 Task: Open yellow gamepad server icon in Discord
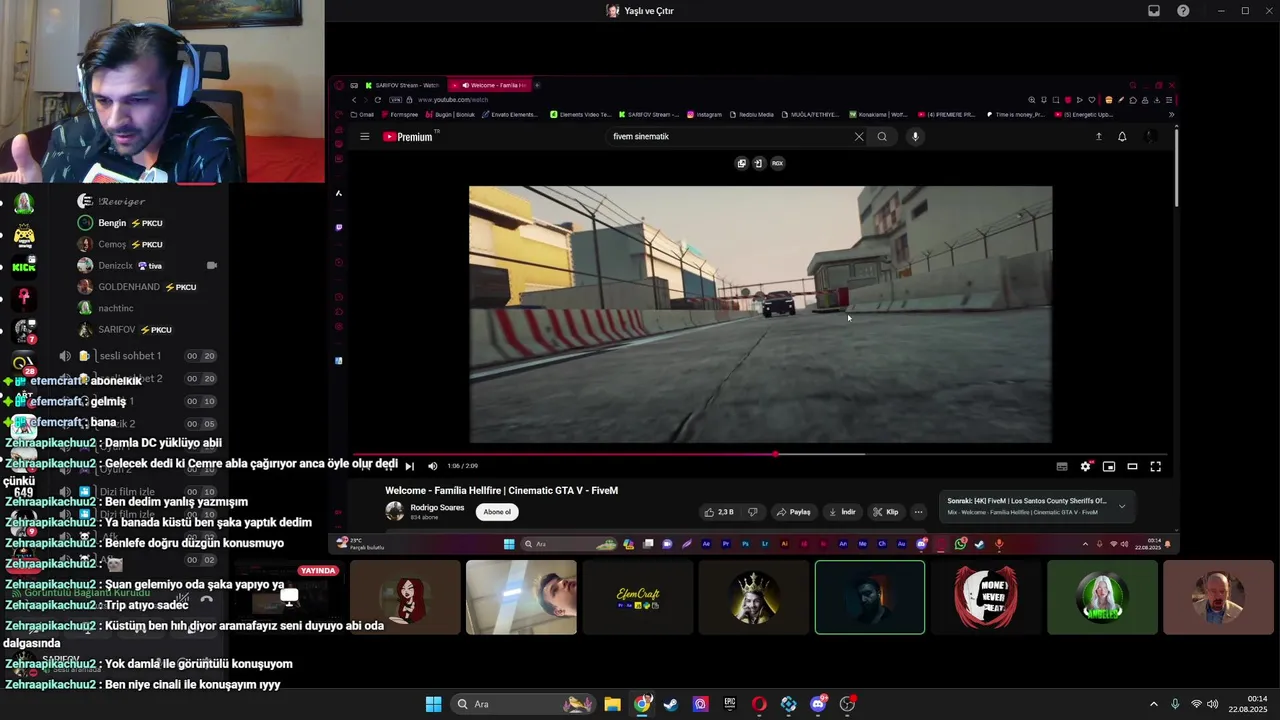click(24, 236)
